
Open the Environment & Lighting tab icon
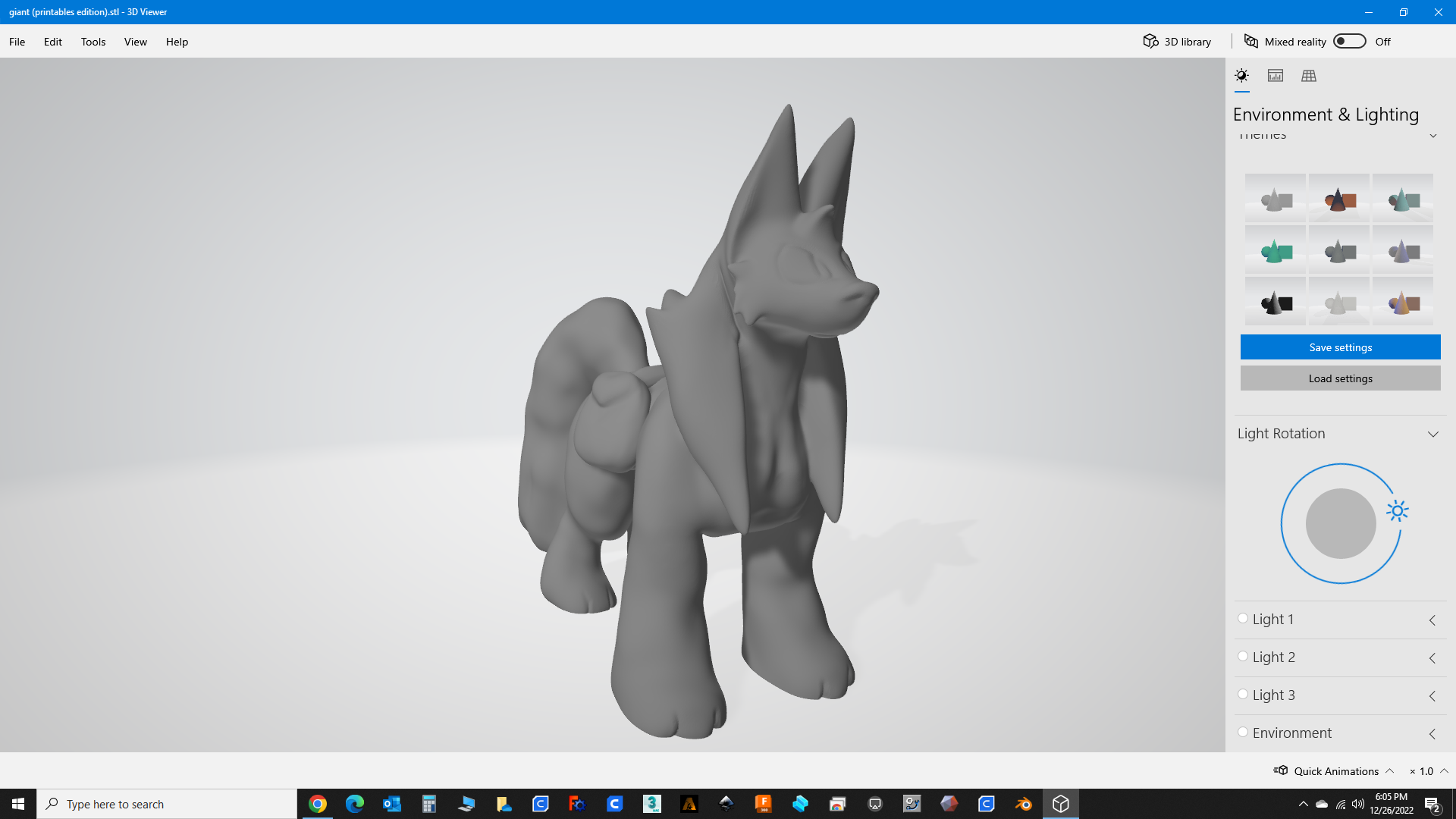pos(1241,76)
